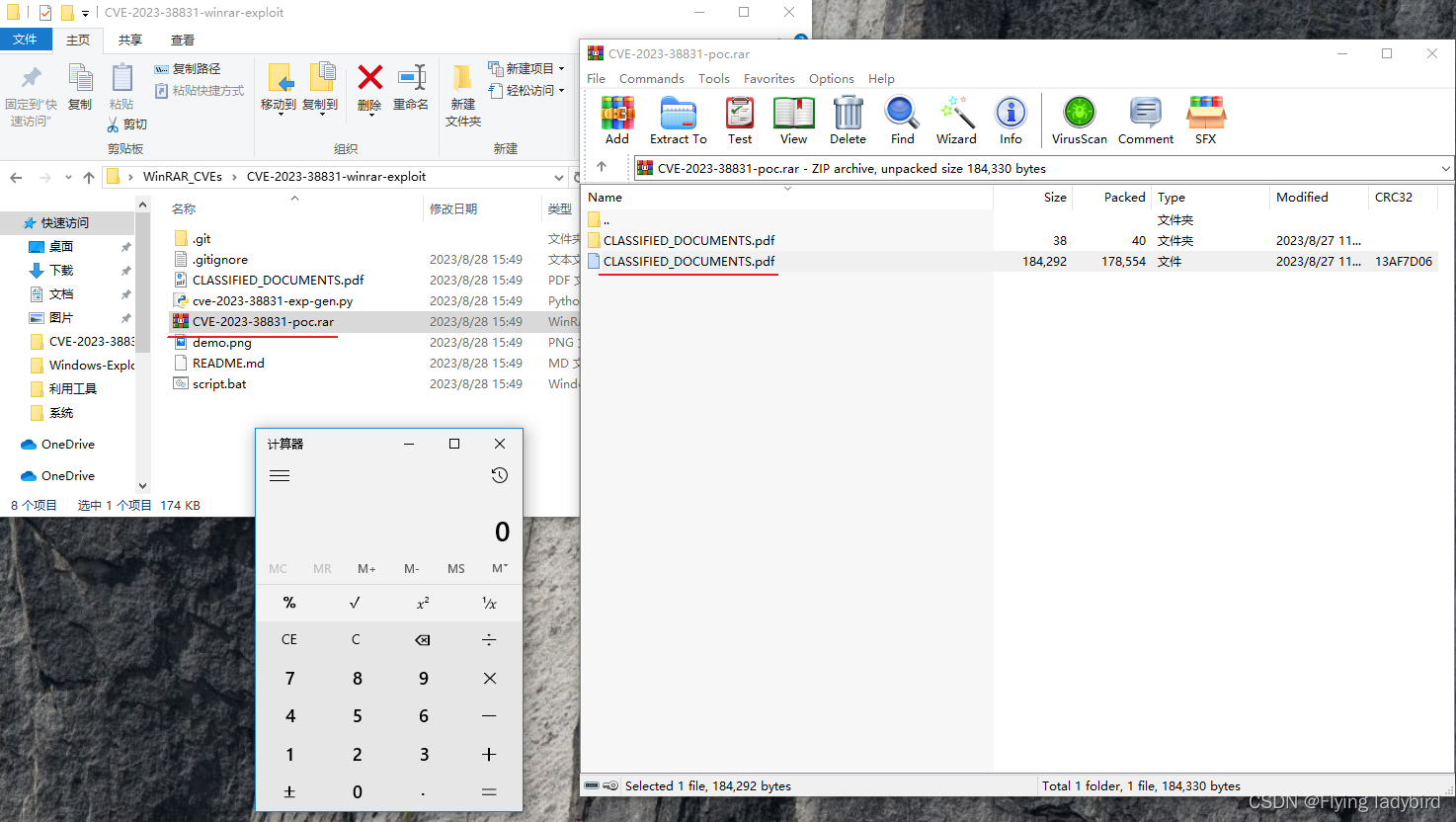Click the View icon in WinRAR toolbar
This screenshot has width=1456, height=822.
793,121
